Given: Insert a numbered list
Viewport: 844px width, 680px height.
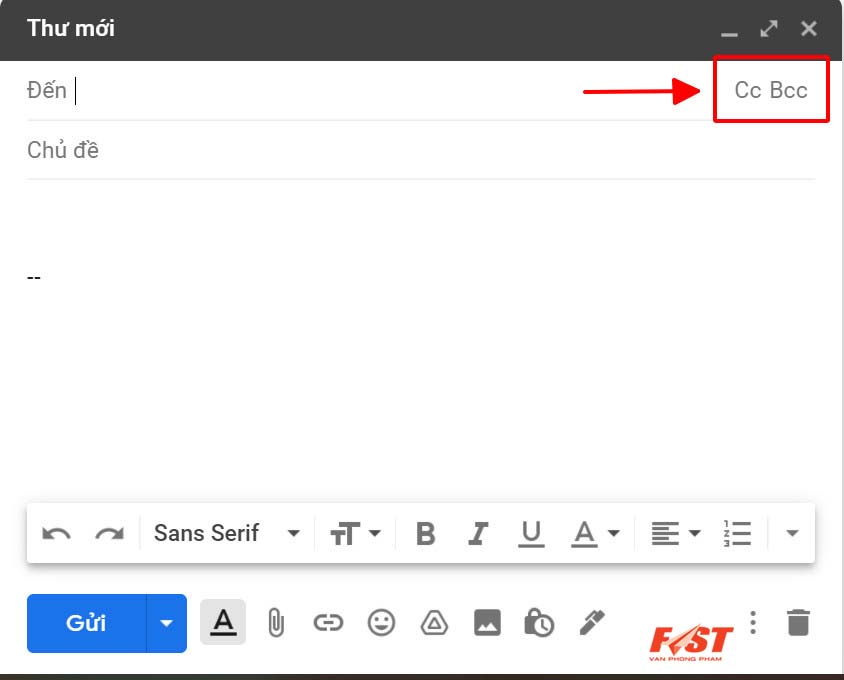Looking at the screenshot, I should pos(737,534).
